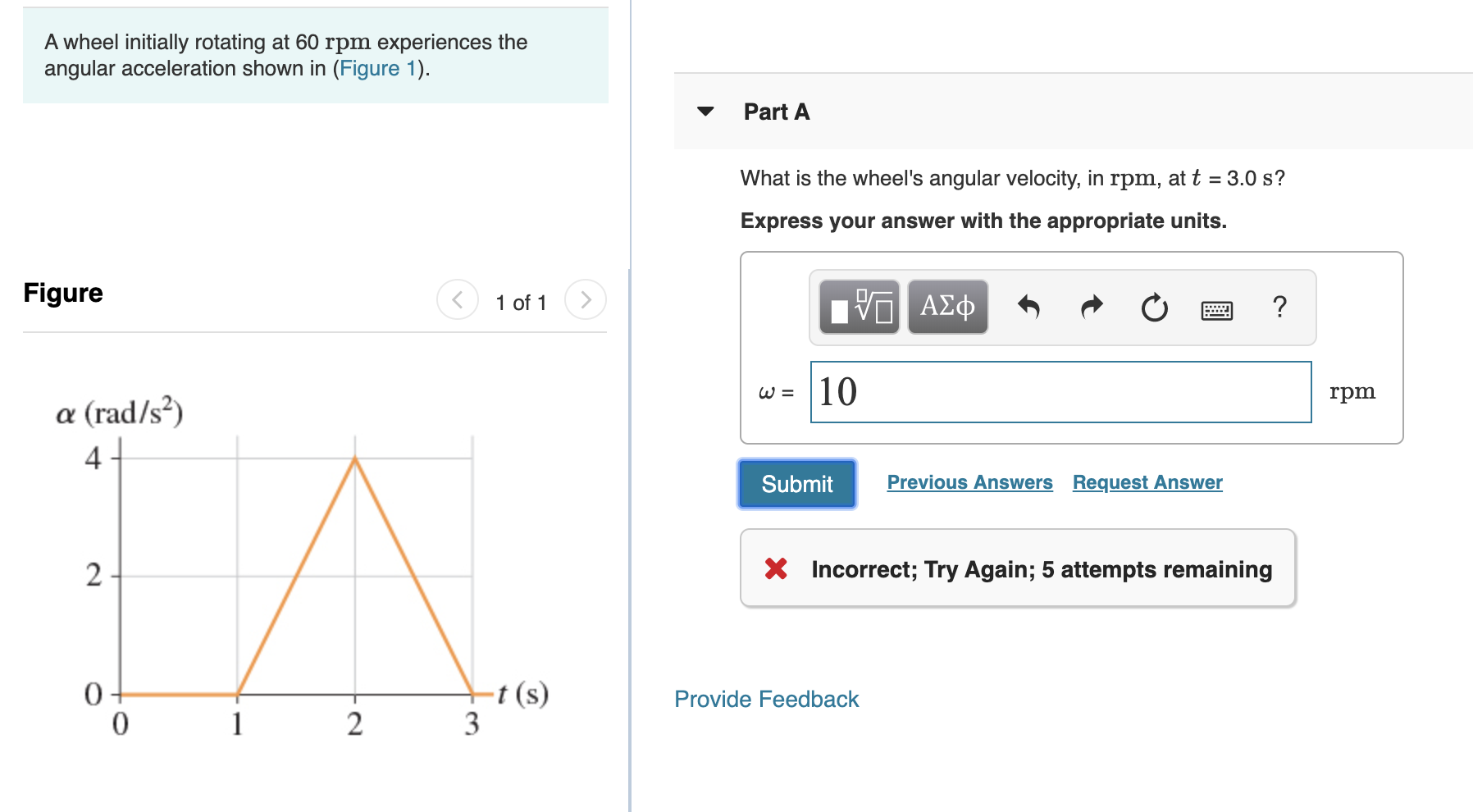The height and width of the screenshot is (812, 1473).
Task: Open the Figure 1 hyperlink in the problem text
Action: [376, 69]
